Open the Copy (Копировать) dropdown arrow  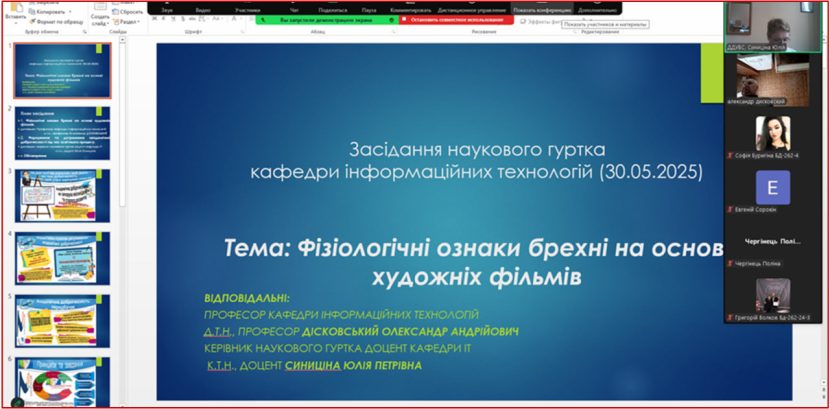click(x=69, y=10)
